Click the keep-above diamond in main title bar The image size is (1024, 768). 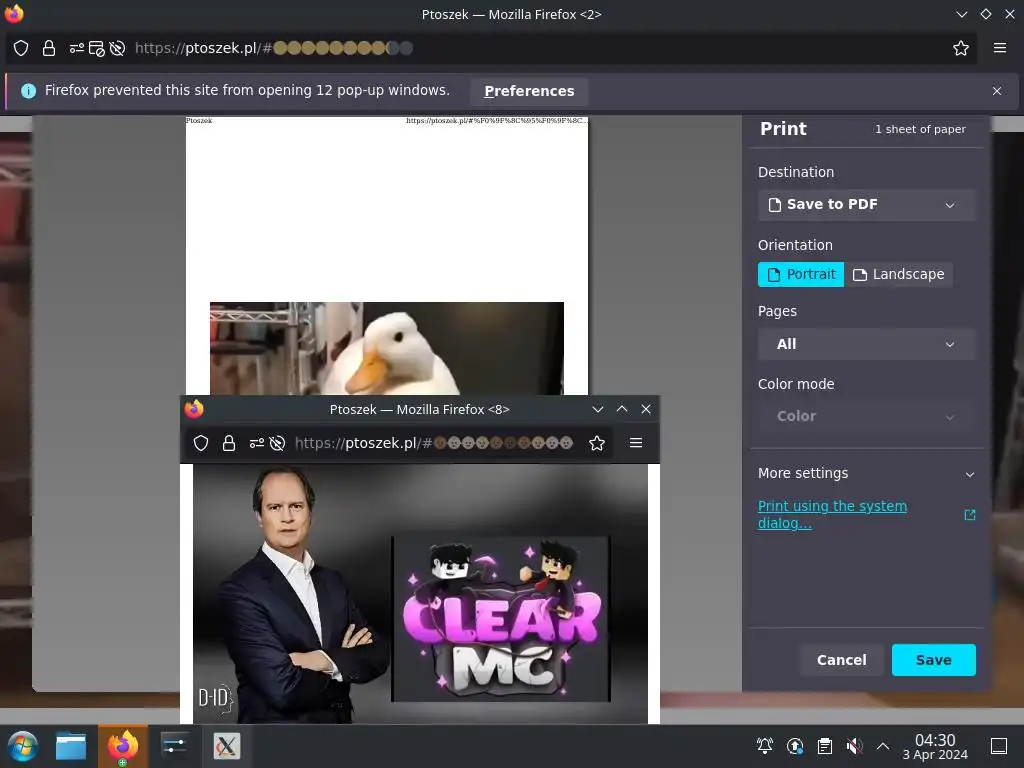(x=985, y=14)
